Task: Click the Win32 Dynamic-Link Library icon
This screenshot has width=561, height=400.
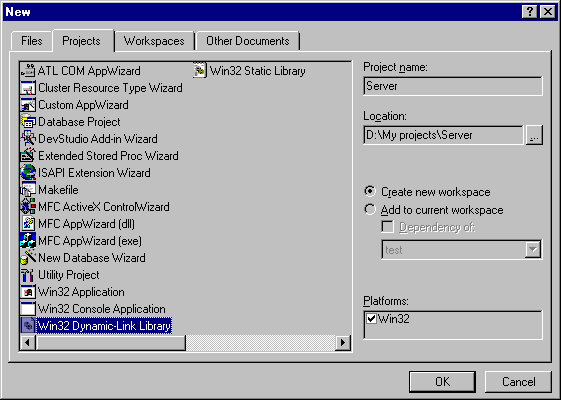Action: 28,326
